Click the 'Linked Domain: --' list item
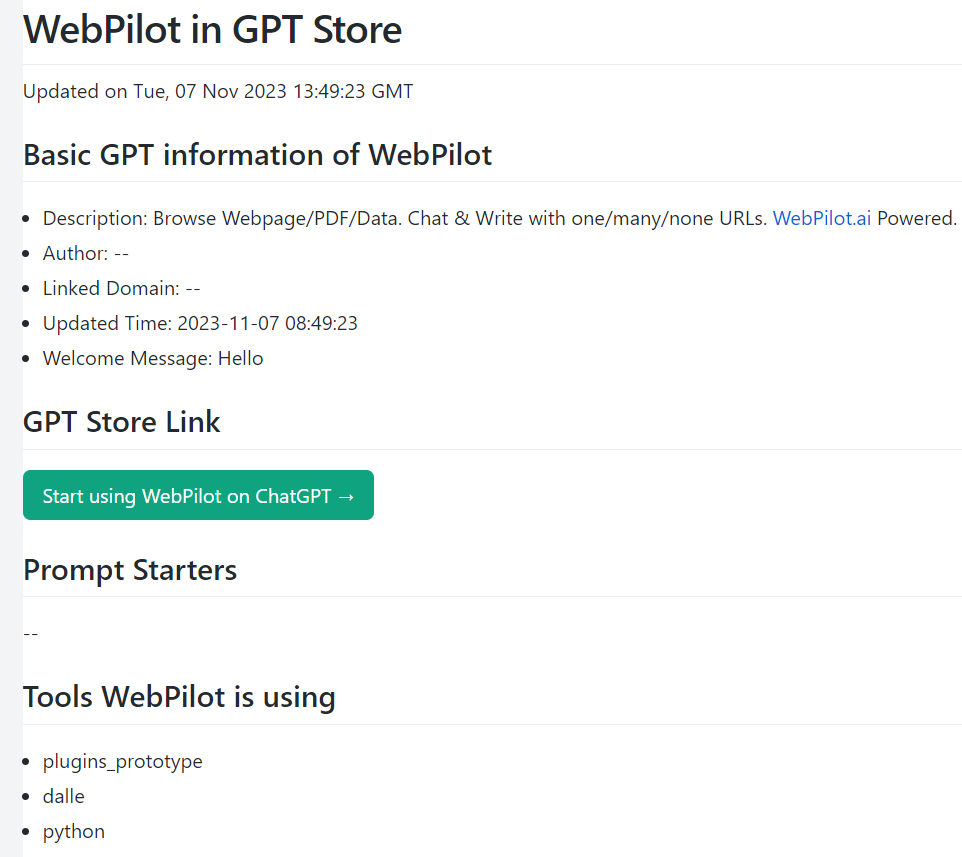 tap(122, 289)
